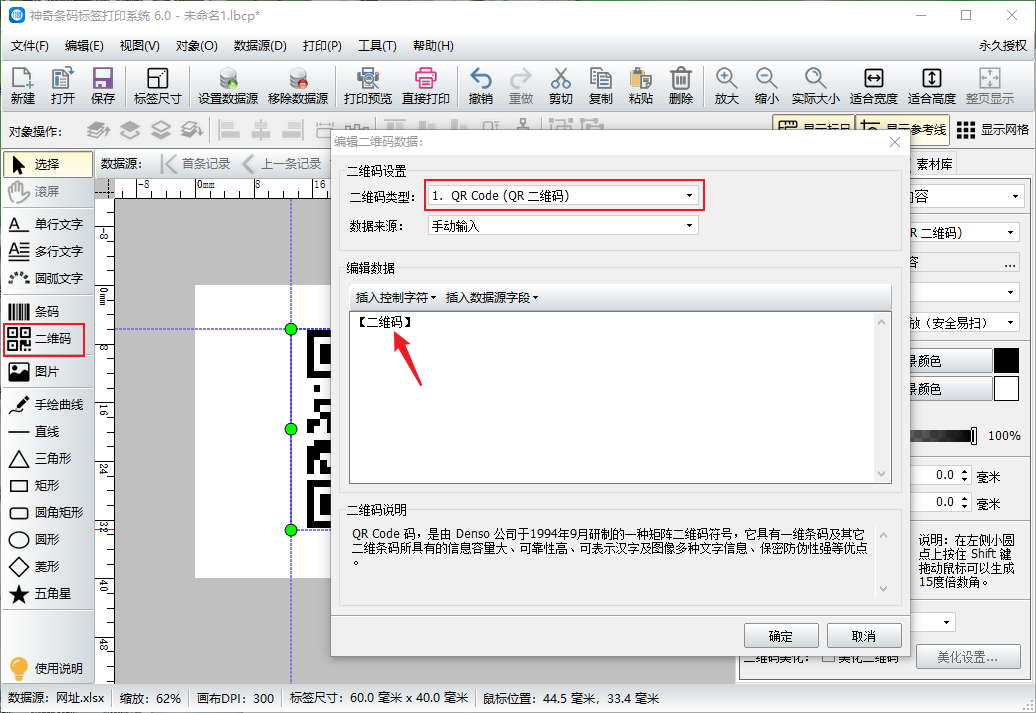Screen dimensions: 1036x713
Task: Select the Circle (圆形) tool
Action: click(48, 540)
